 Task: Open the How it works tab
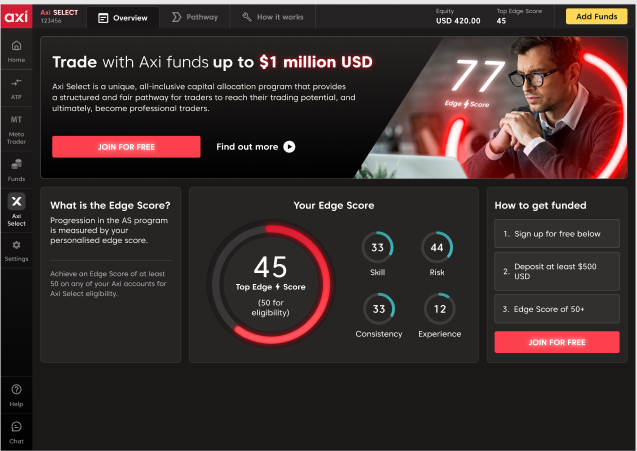pyautogui.click(x=274, y=18)
